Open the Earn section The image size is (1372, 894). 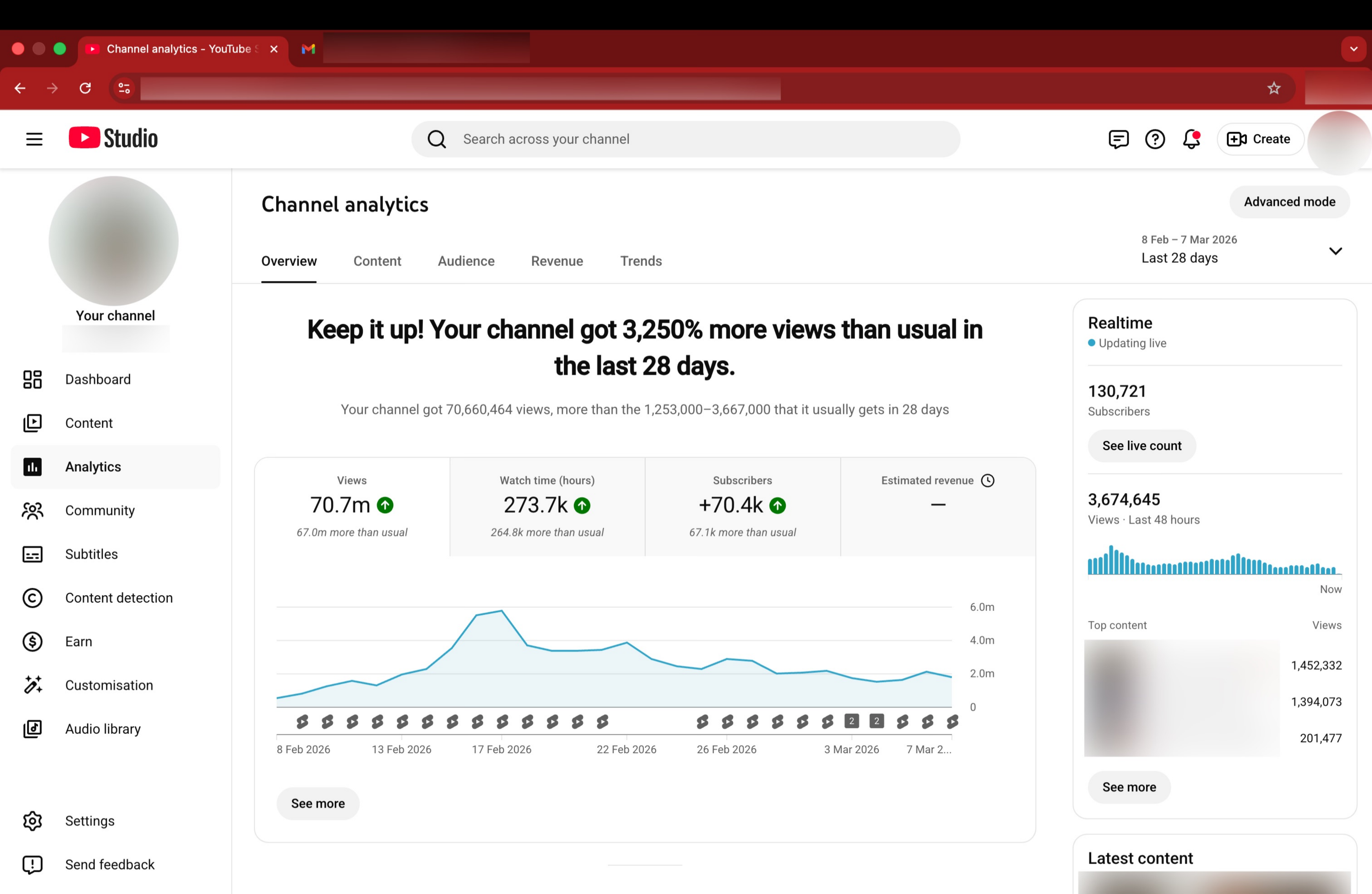(x=115, y=642)
